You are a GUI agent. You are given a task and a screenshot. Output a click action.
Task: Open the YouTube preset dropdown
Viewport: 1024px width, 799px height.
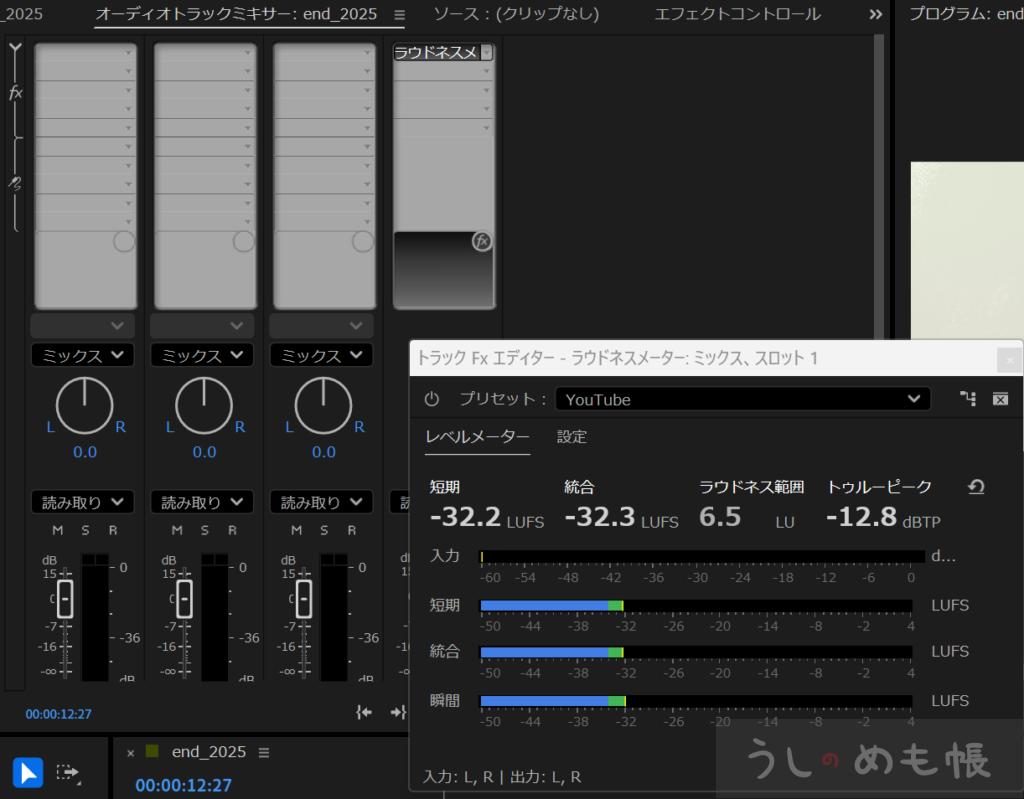click(x=742, y=399)
